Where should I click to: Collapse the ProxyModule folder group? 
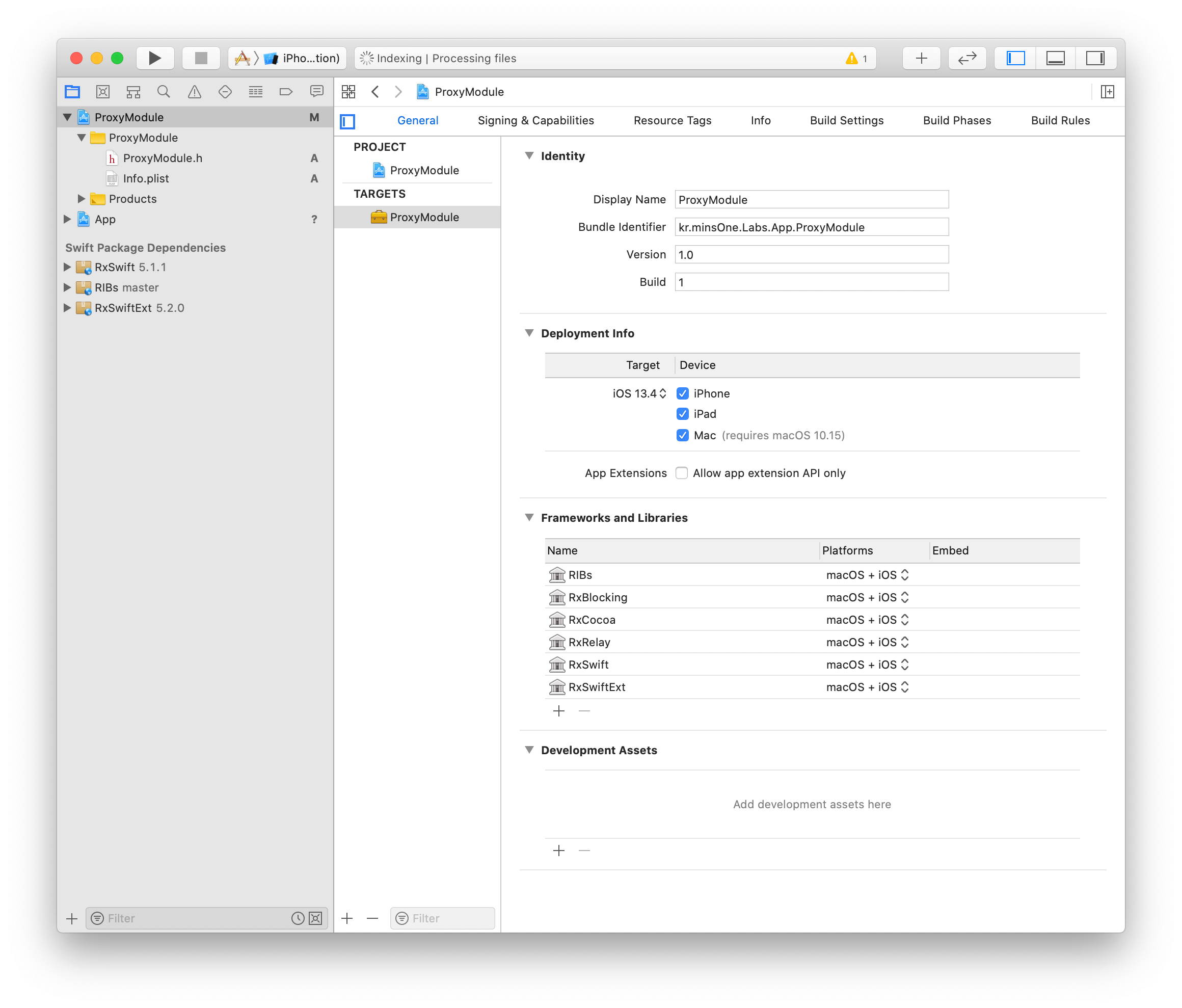(82, 138)
